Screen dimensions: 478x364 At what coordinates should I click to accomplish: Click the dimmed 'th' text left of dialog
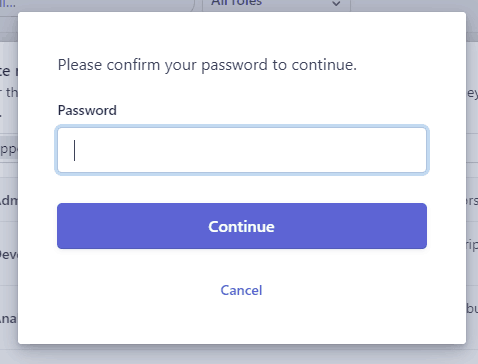click(x=12, y=92)
